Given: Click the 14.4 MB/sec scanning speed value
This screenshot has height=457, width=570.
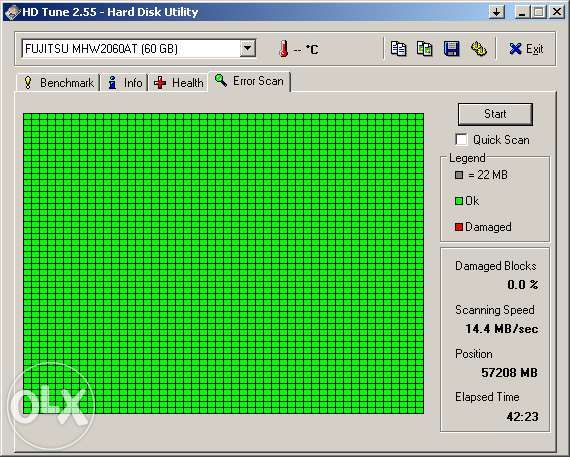Looking at the screenshot, I should tap(502, 329).
